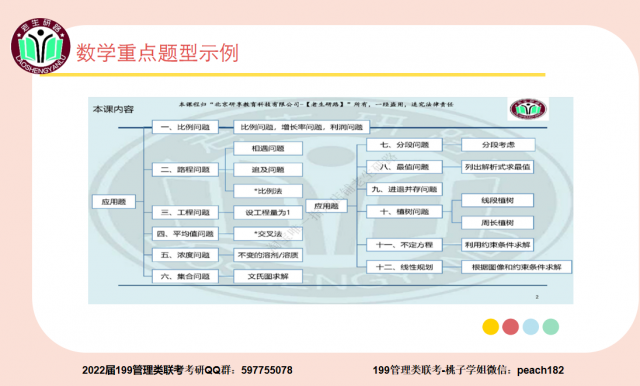Screen dimensions: 640x386
Task: Select the red circle
Action: 510,327
